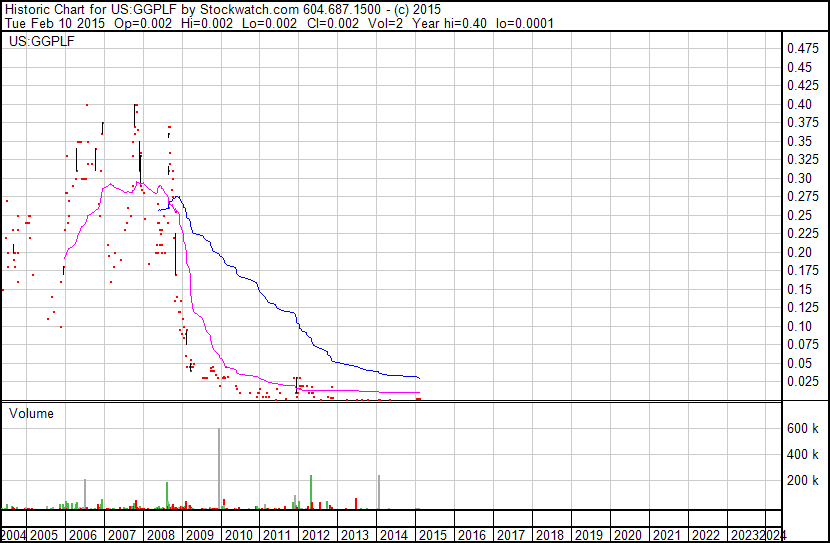Click the 0.175 price axis label
This screenshot has height=543, width=830.
point(803,270)
